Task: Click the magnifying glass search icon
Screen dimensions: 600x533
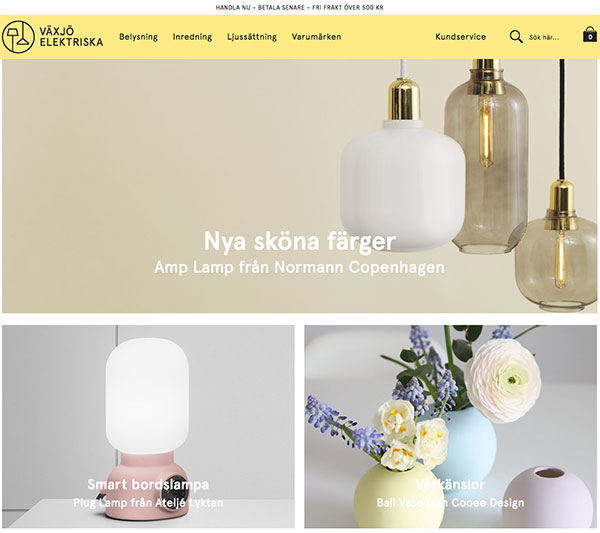Action: 516,37
